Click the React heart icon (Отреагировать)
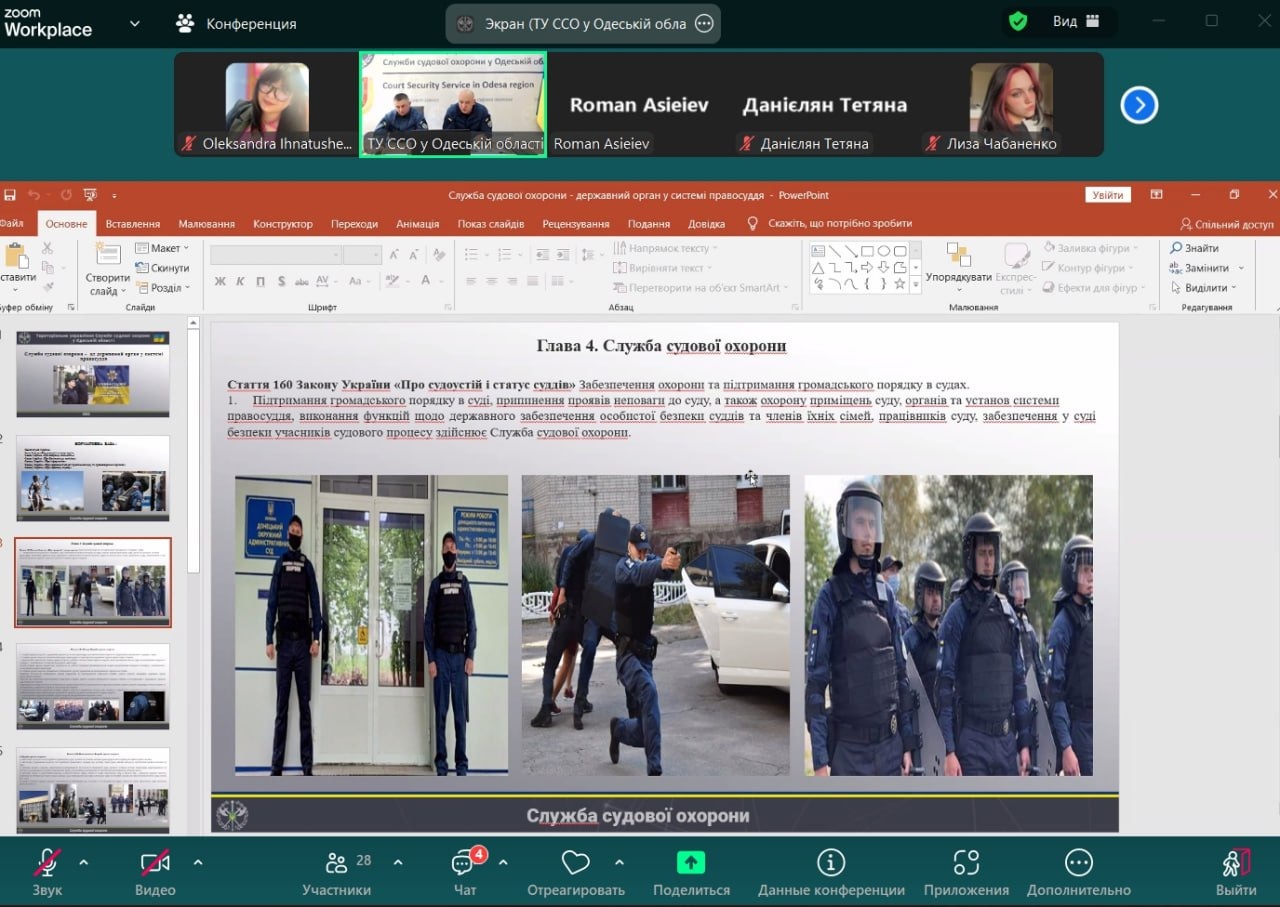The height and width of the screenshot is (907, 1280). (576, 863)
